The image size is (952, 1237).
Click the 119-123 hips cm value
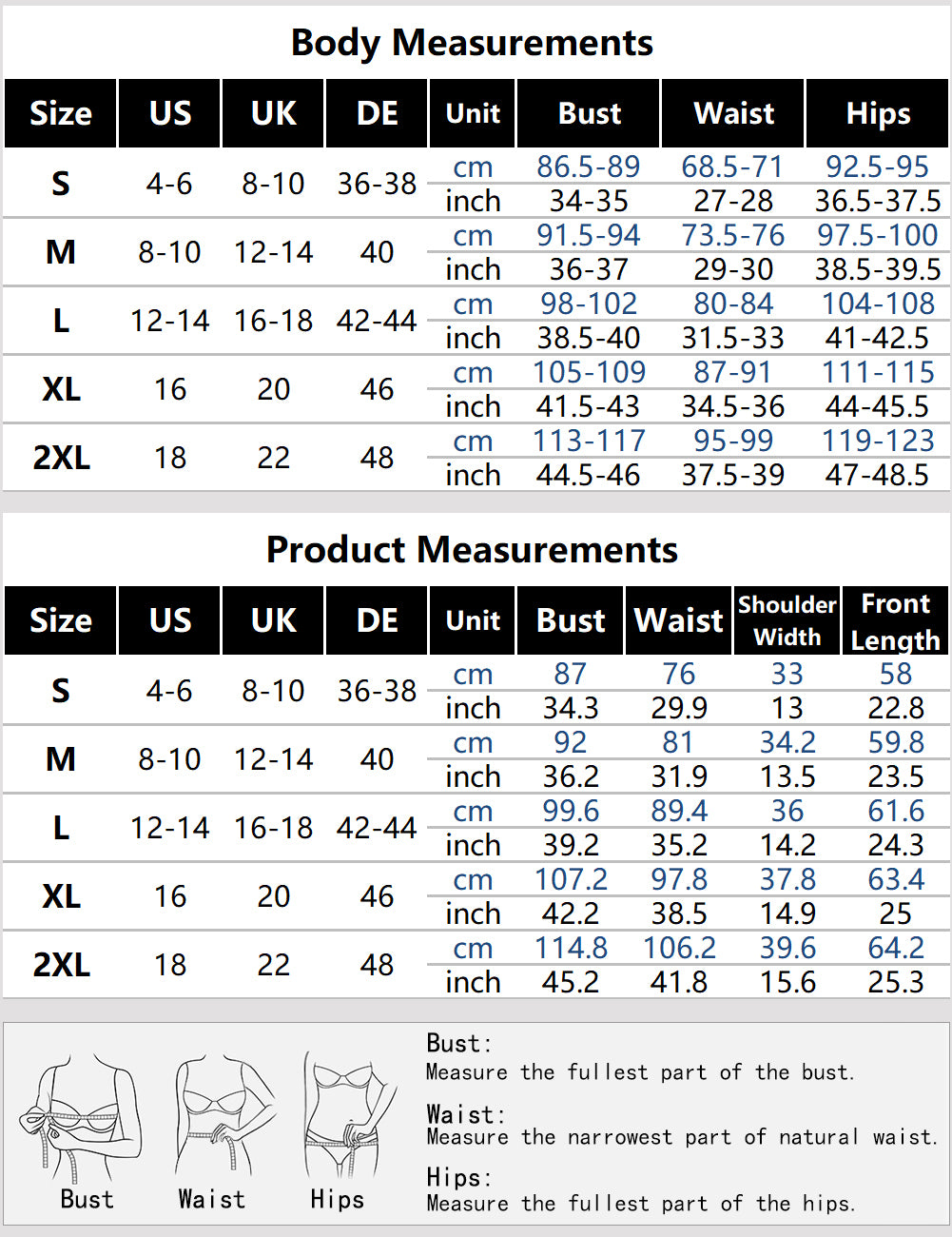tap(878, 441)
